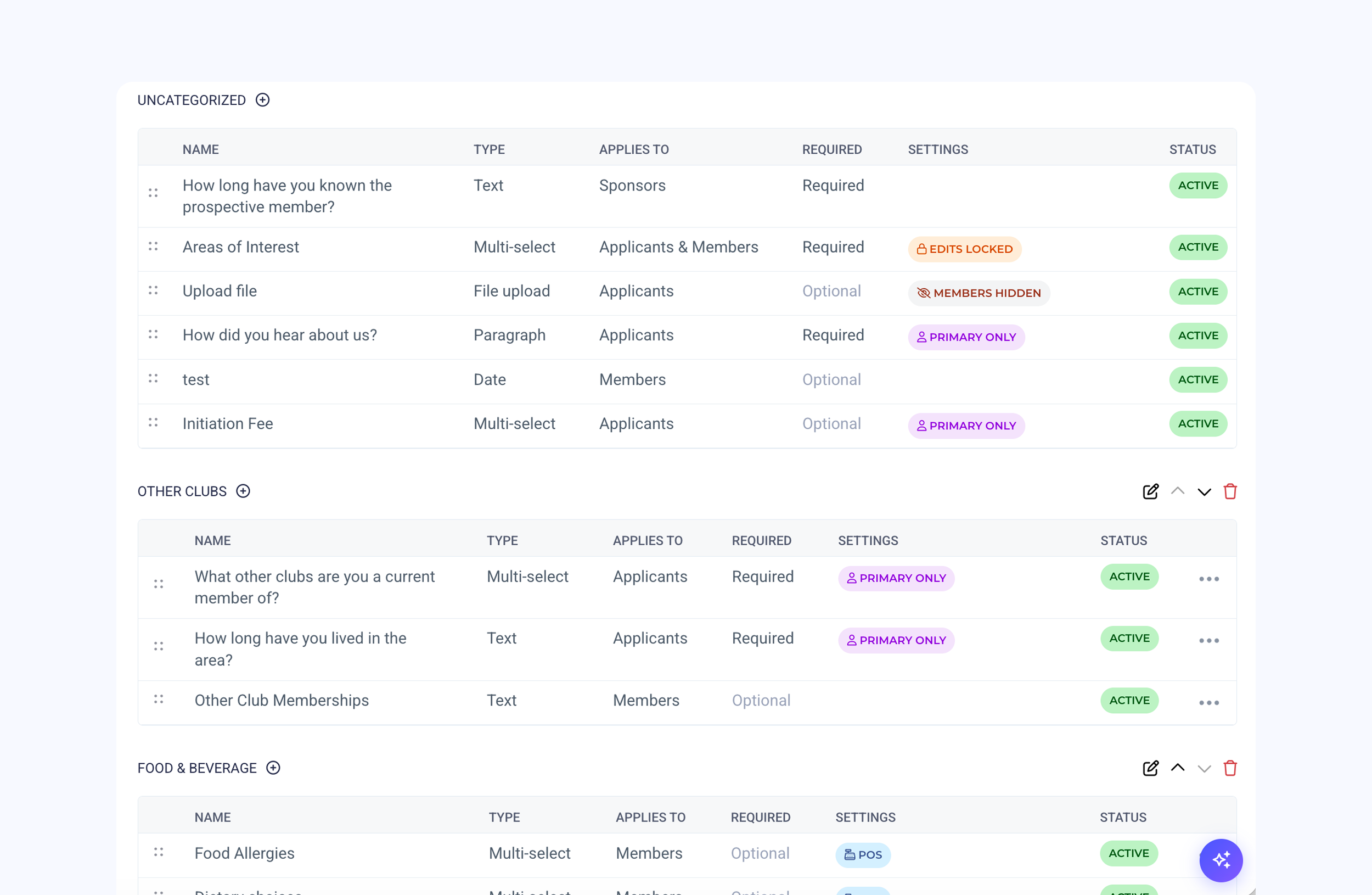Screen dimensions: 1372x895
Task: Move Other Clubs category down
Action: pyautogui.click(x=1204, y=492)
